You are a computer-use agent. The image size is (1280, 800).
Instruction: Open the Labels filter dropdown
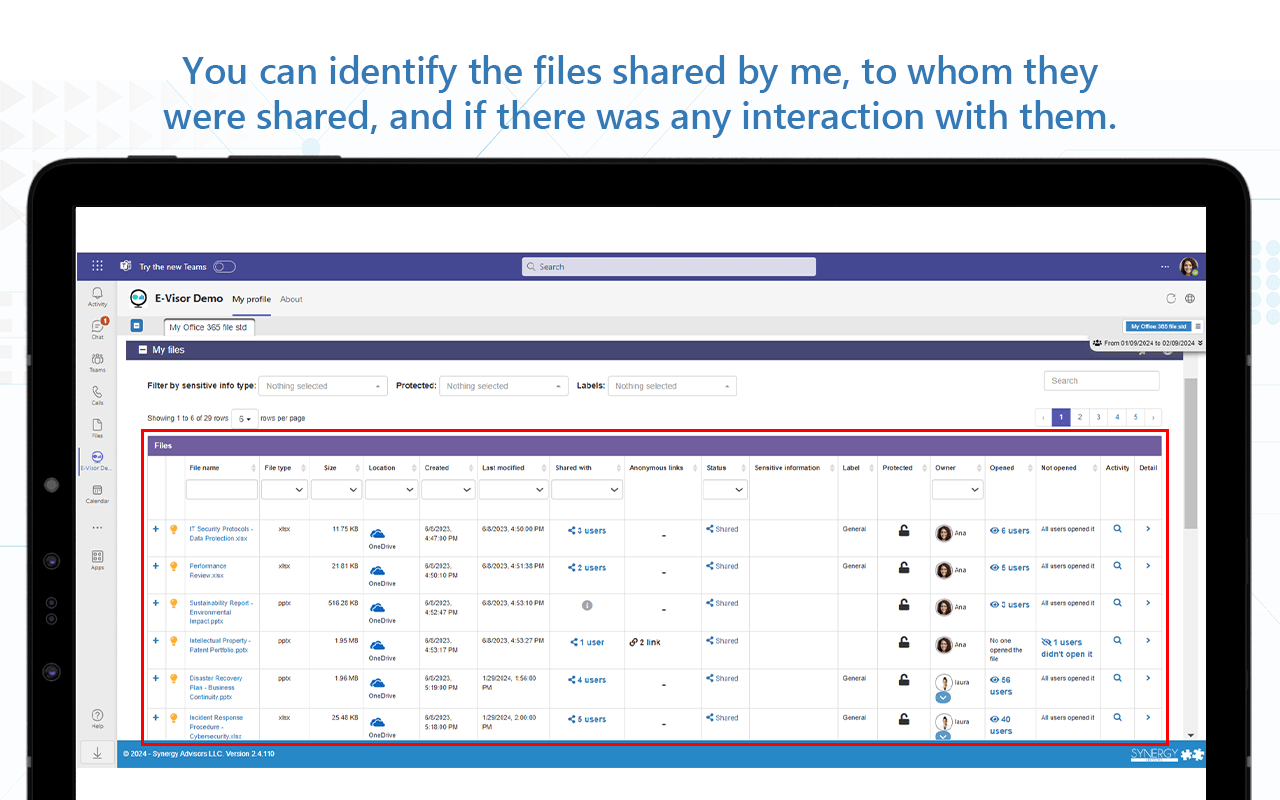[672, 386]
